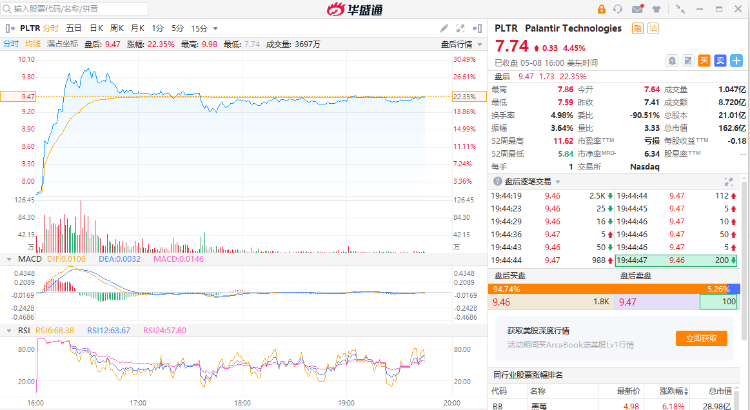Screen dimensions: 750x410
Task: Open the mail messages icon
Action: click(638, 9)
